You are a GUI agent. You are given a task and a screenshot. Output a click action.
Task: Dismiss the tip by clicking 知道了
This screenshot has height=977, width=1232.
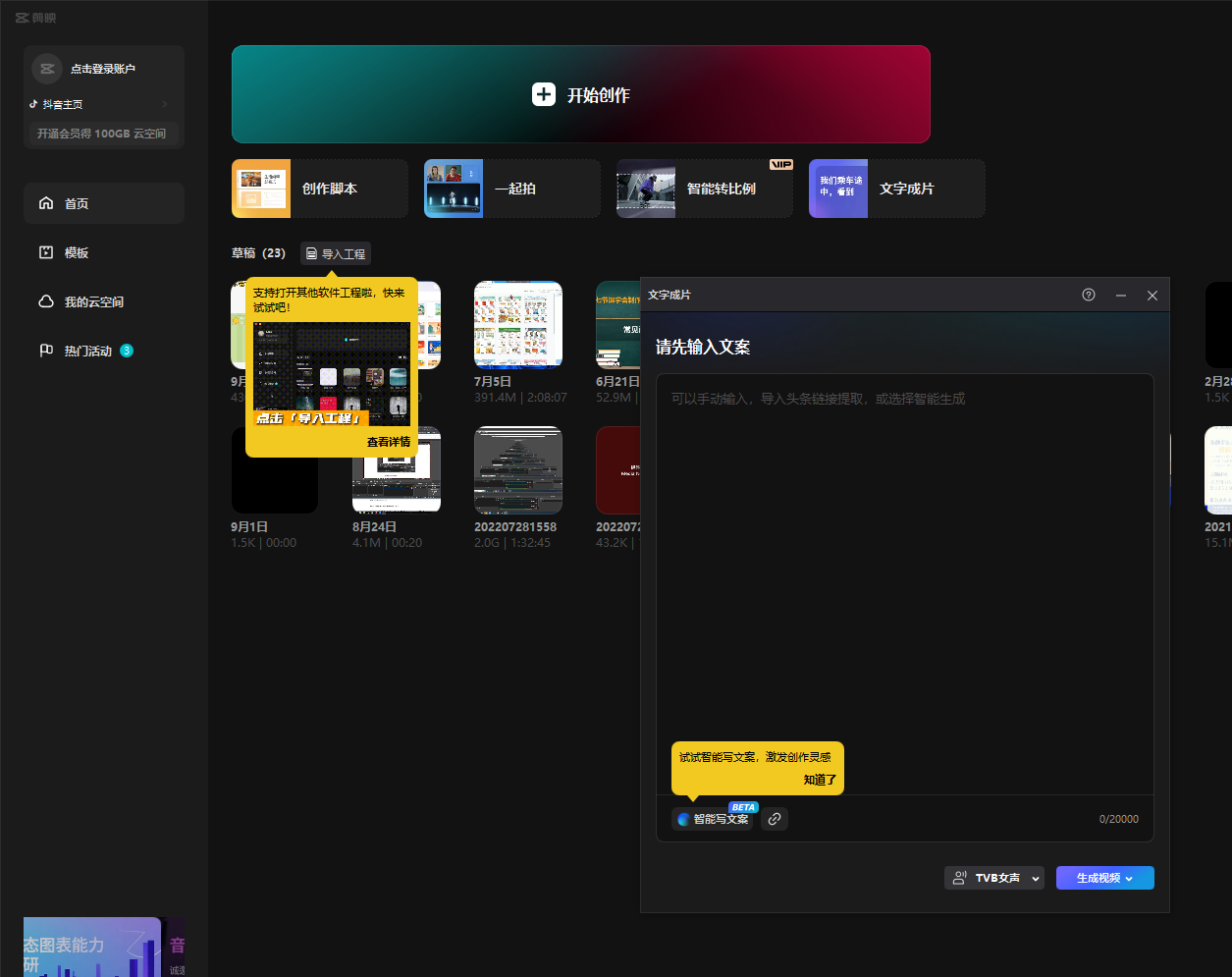click(820, 780)
